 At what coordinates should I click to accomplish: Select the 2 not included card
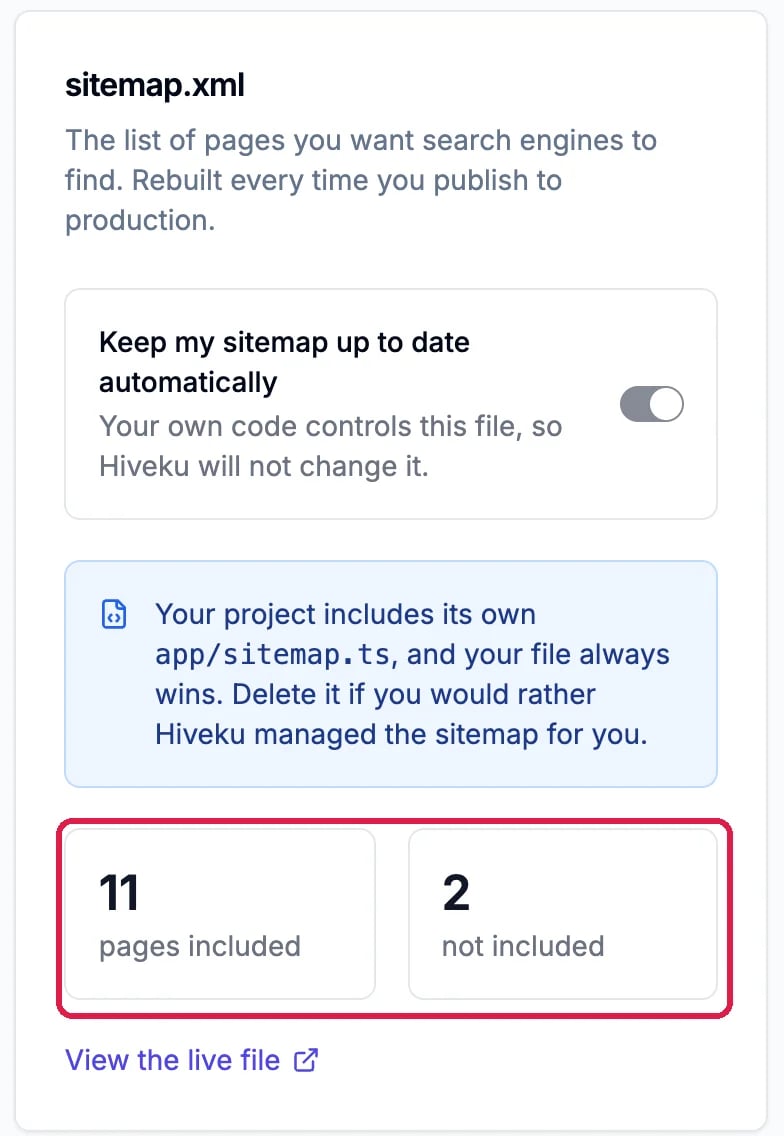click(x=563, y=914)
